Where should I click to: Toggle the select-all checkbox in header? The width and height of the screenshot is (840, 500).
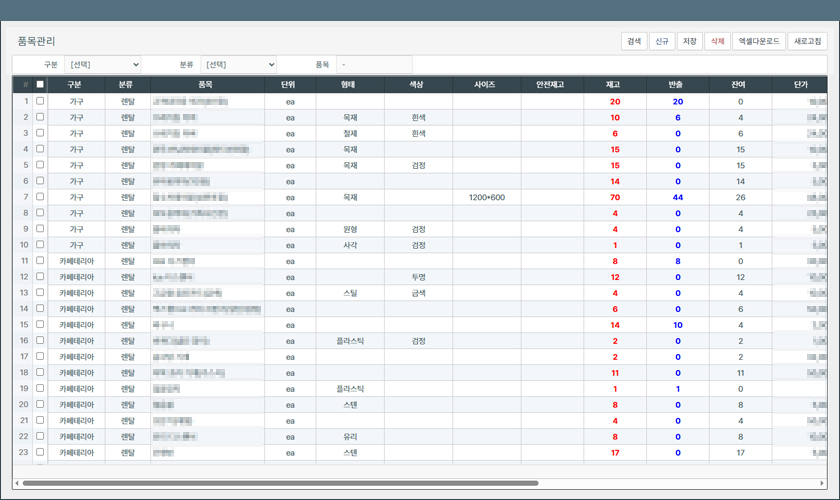(x=40, y=85)
